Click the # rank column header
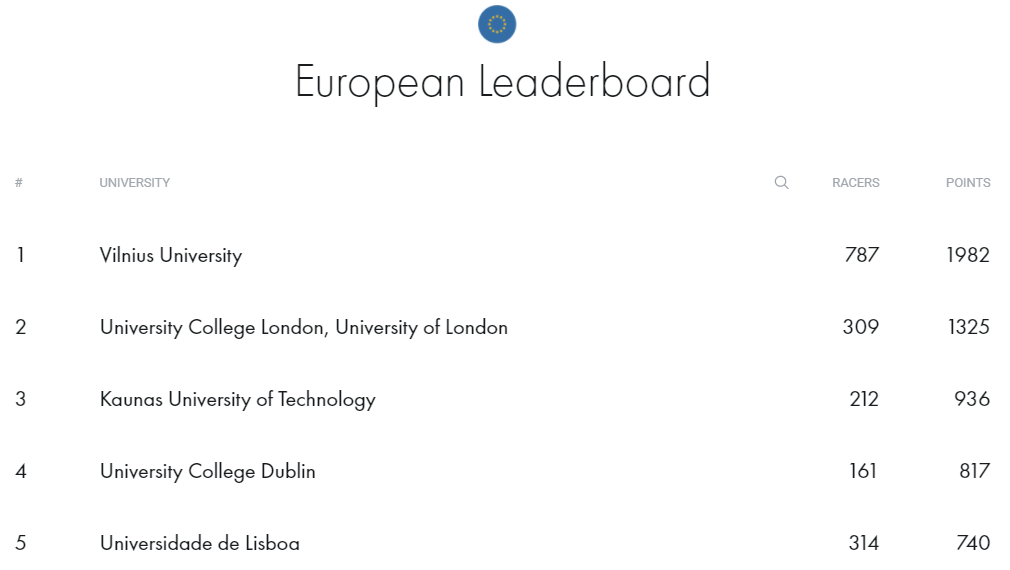 tap(19, 183)
